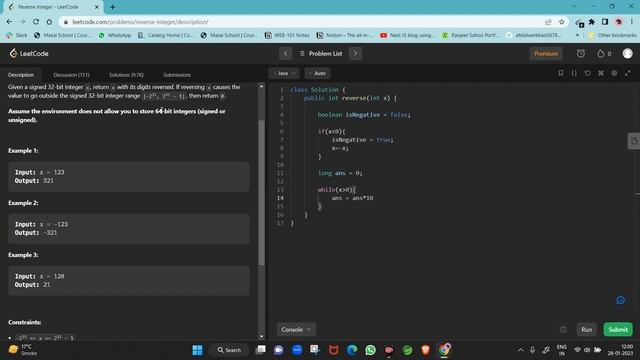Open the blue chat feedback icon

(620, 300)
